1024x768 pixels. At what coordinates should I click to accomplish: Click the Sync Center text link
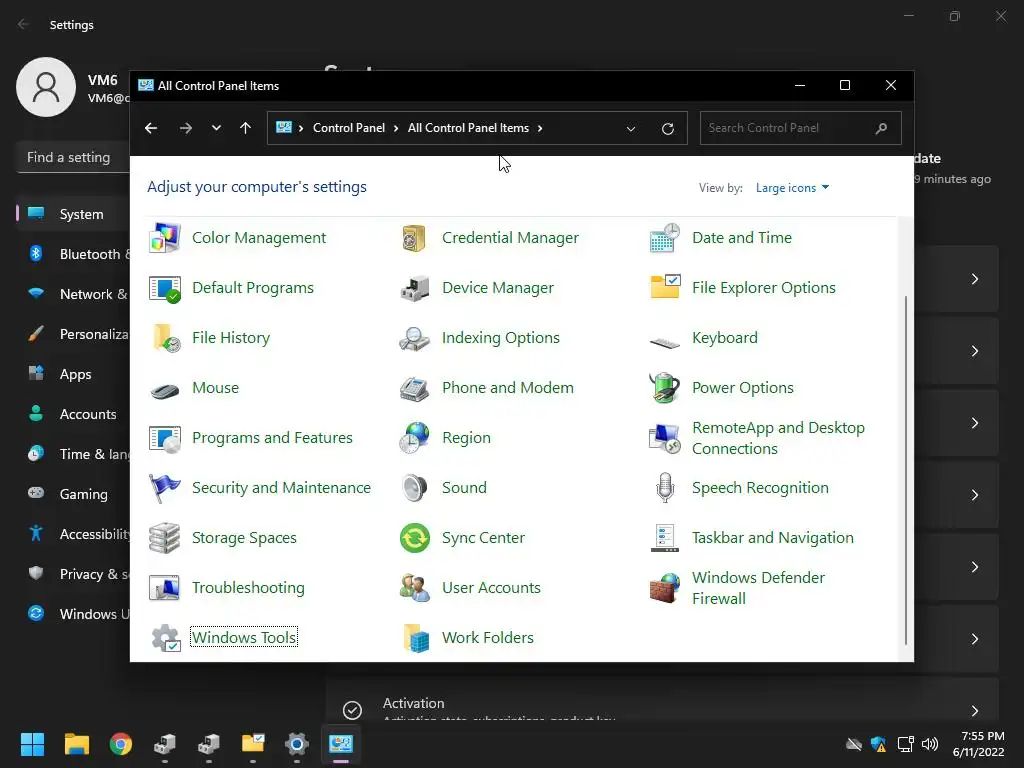coord(483,537)
